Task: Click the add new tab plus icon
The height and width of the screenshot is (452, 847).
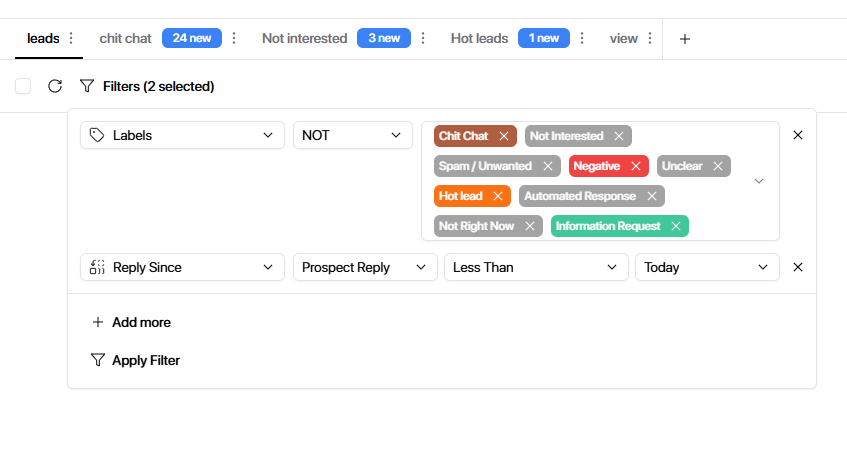Action: coord(685,39)
